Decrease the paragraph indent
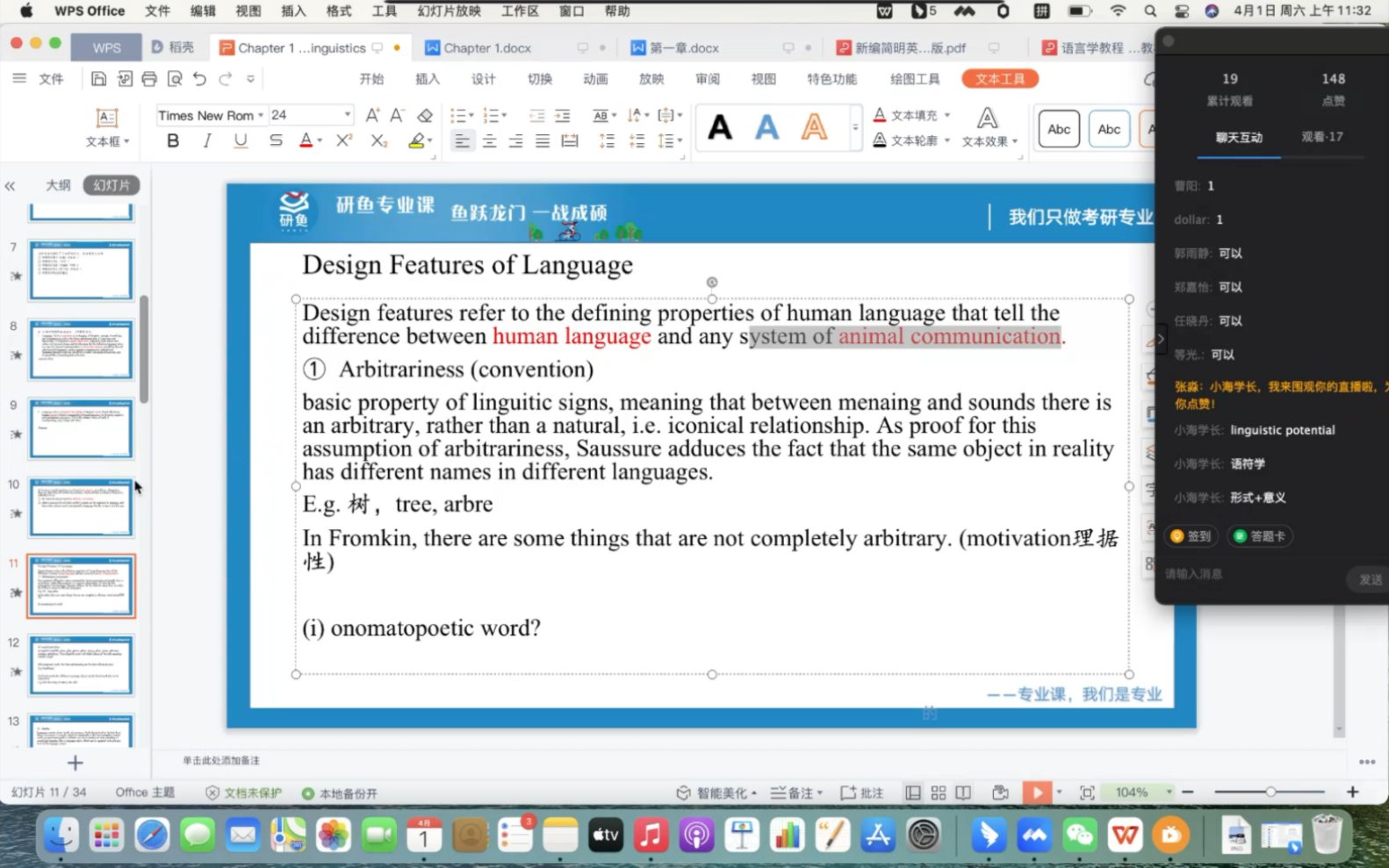 coord(536,115)
